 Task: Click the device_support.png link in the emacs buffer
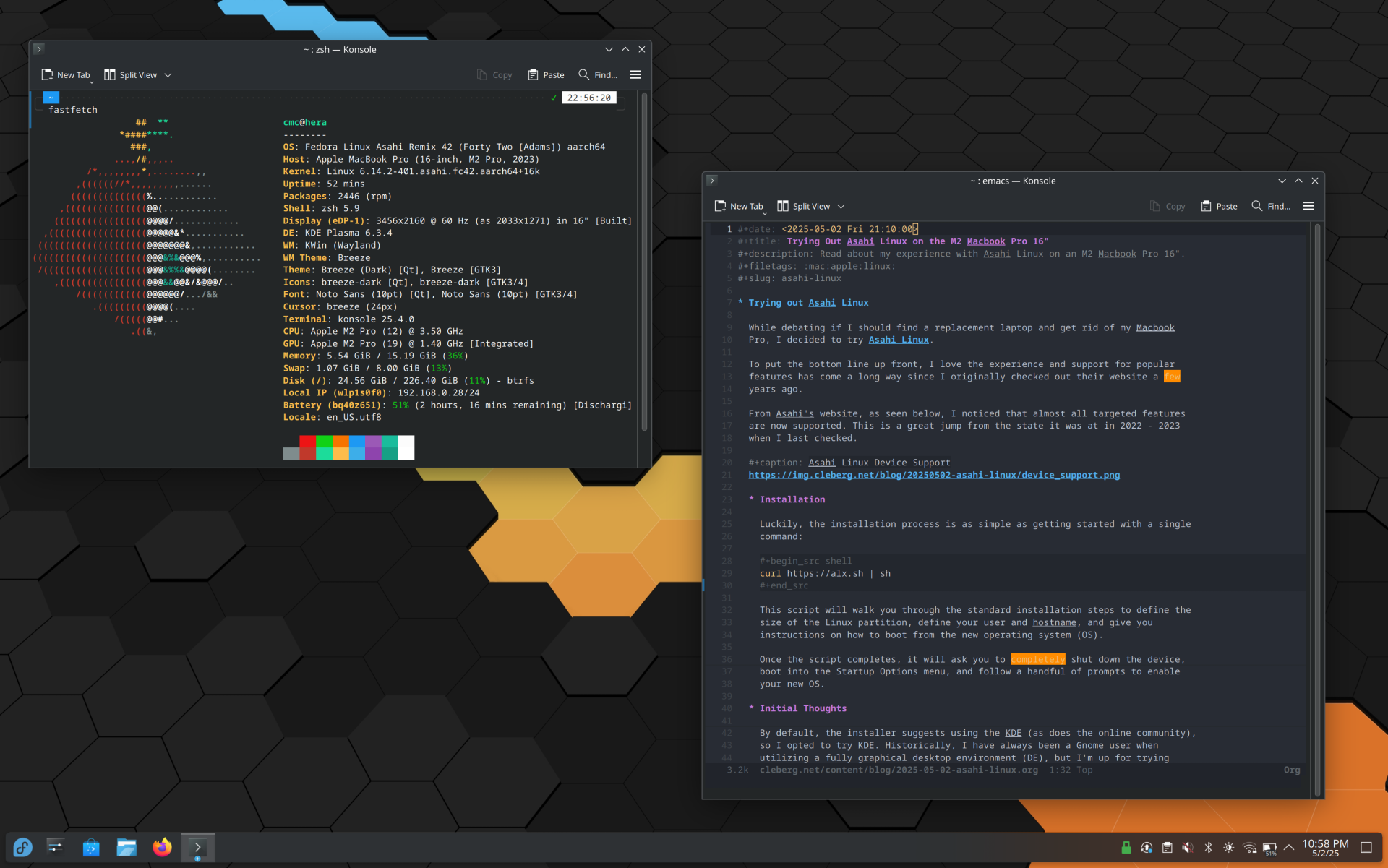click(934, 475)
